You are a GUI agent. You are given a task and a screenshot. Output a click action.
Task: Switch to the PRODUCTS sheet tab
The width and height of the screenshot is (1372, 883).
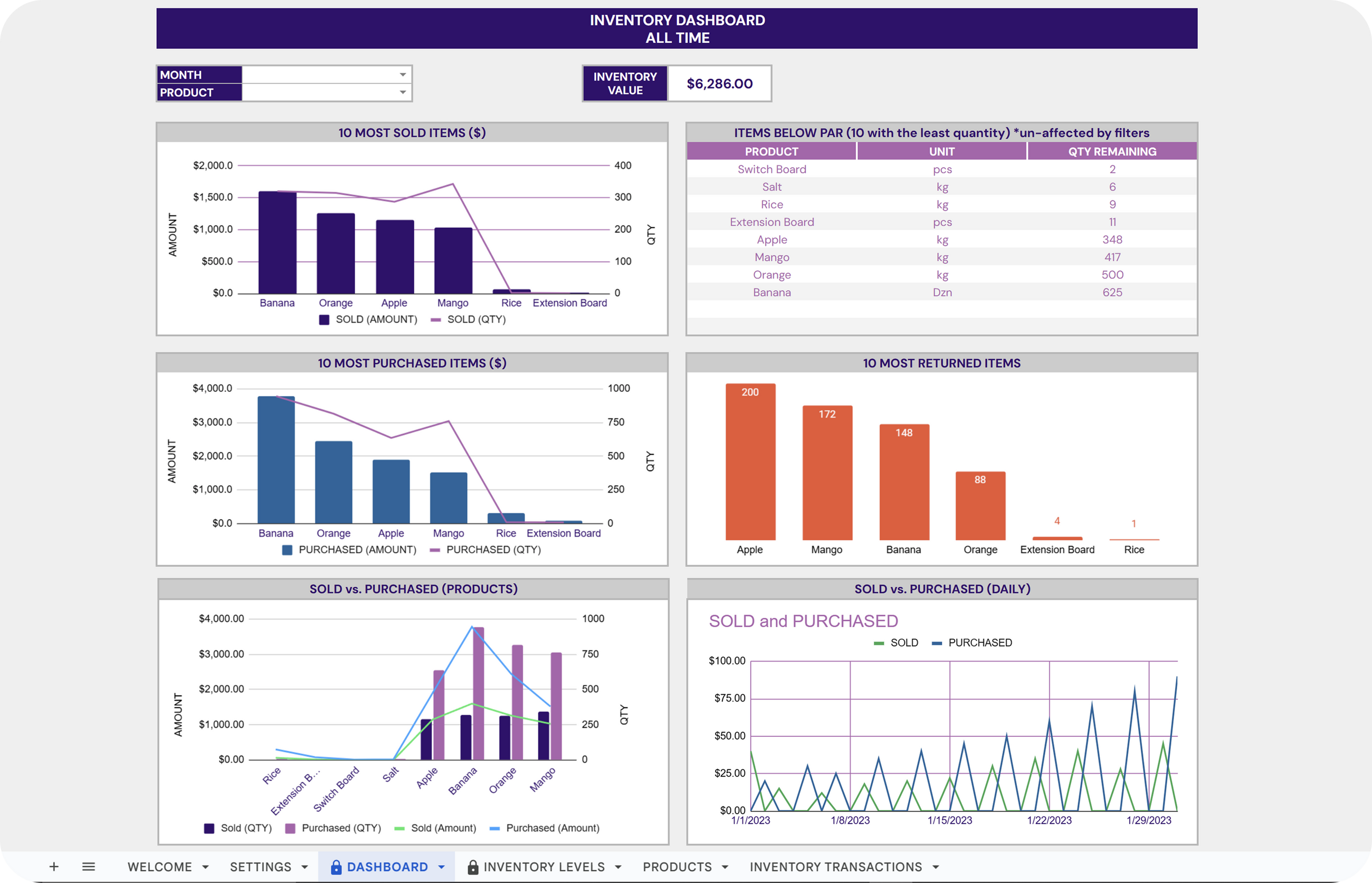pos(677,867)
